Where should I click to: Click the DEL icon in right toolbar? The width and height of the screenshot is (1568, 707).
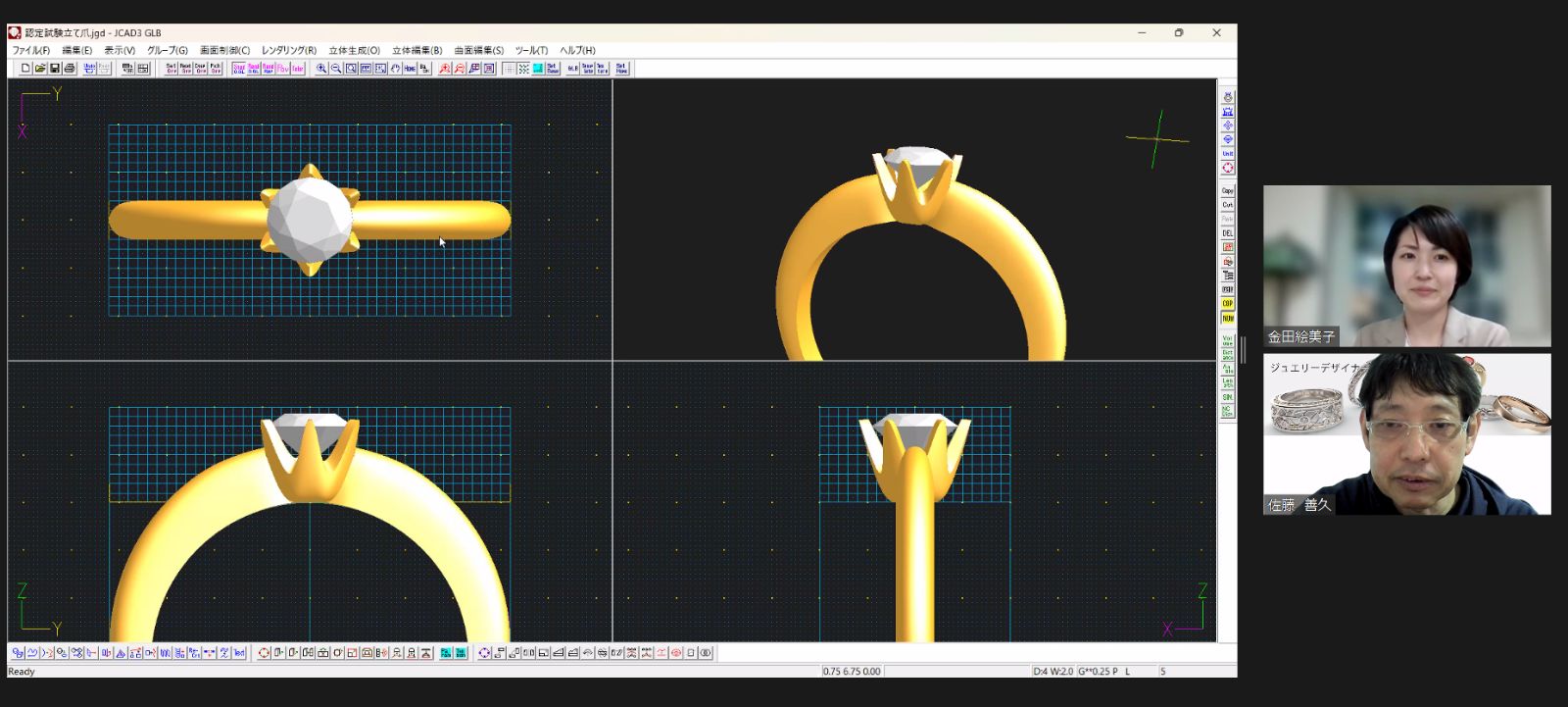pyautogui.click(x=1227, y=233)
